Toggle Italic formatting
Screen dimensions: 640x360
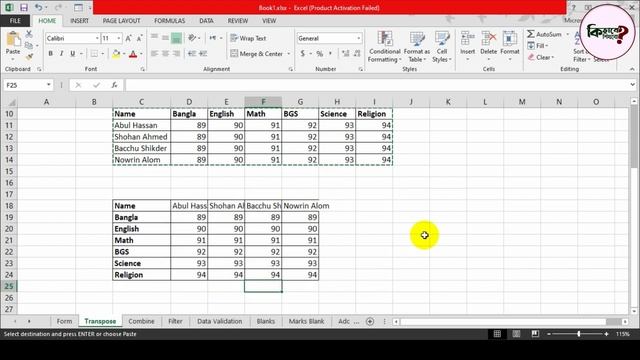pos(61,53)
